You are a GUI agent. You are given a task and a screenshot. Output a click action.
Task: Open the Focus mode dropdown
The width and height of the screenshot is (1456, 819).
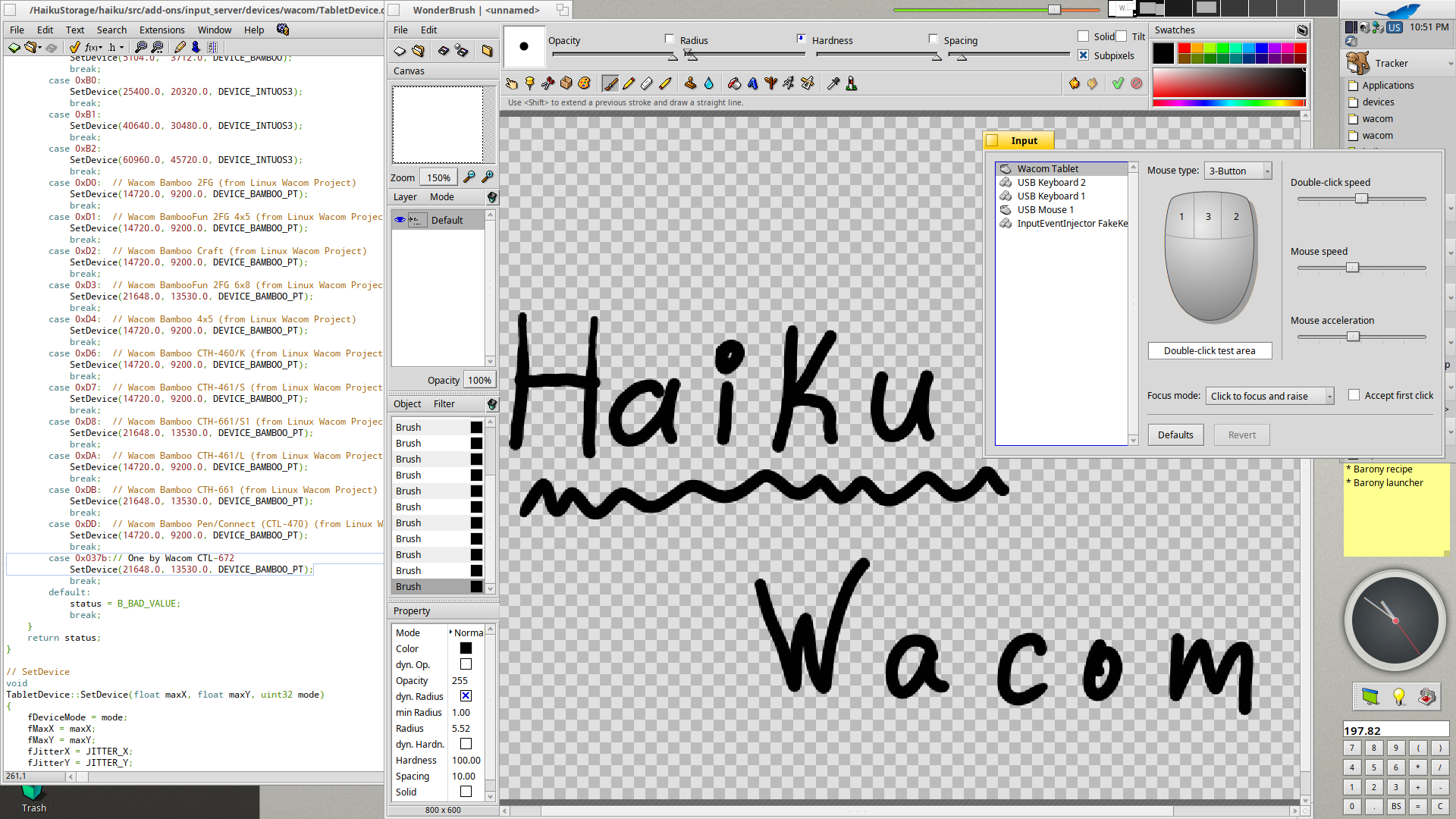pos(1269,396)
